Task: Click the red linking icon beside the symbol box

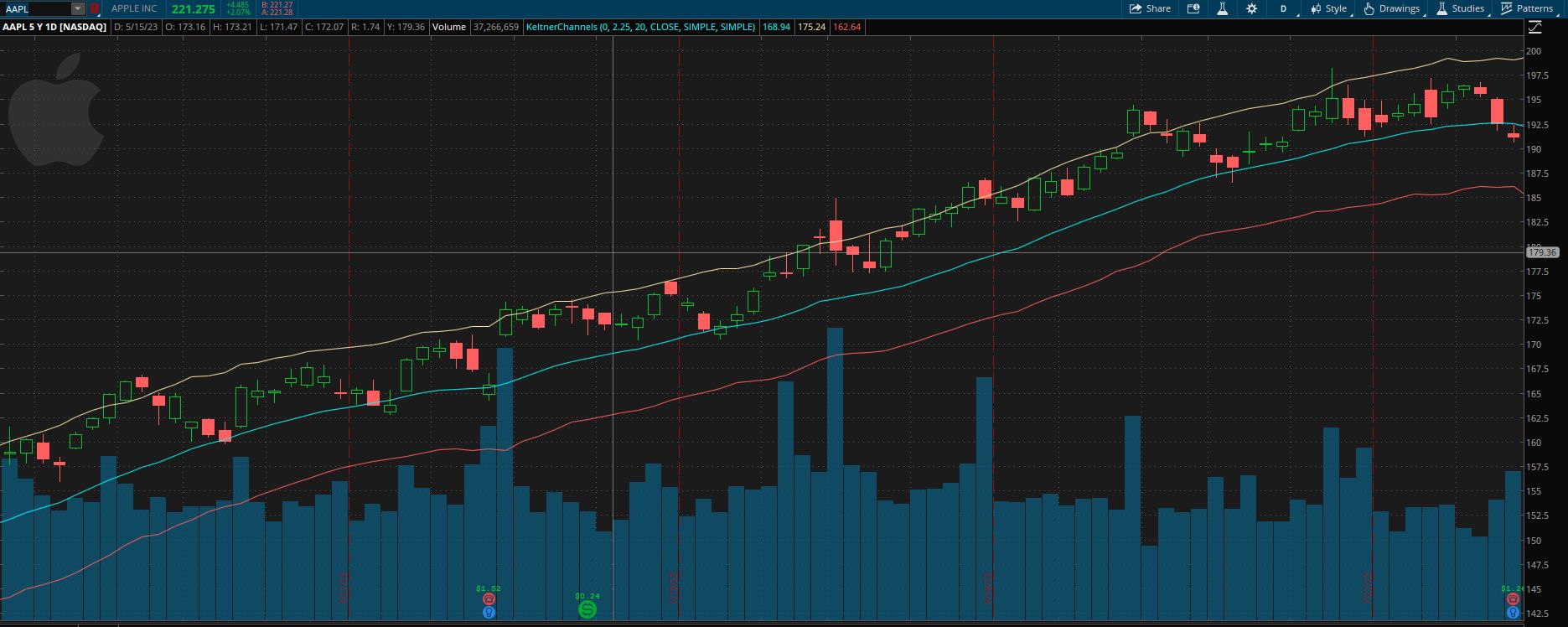Action: pyautogui.click(x=94, y=8)
